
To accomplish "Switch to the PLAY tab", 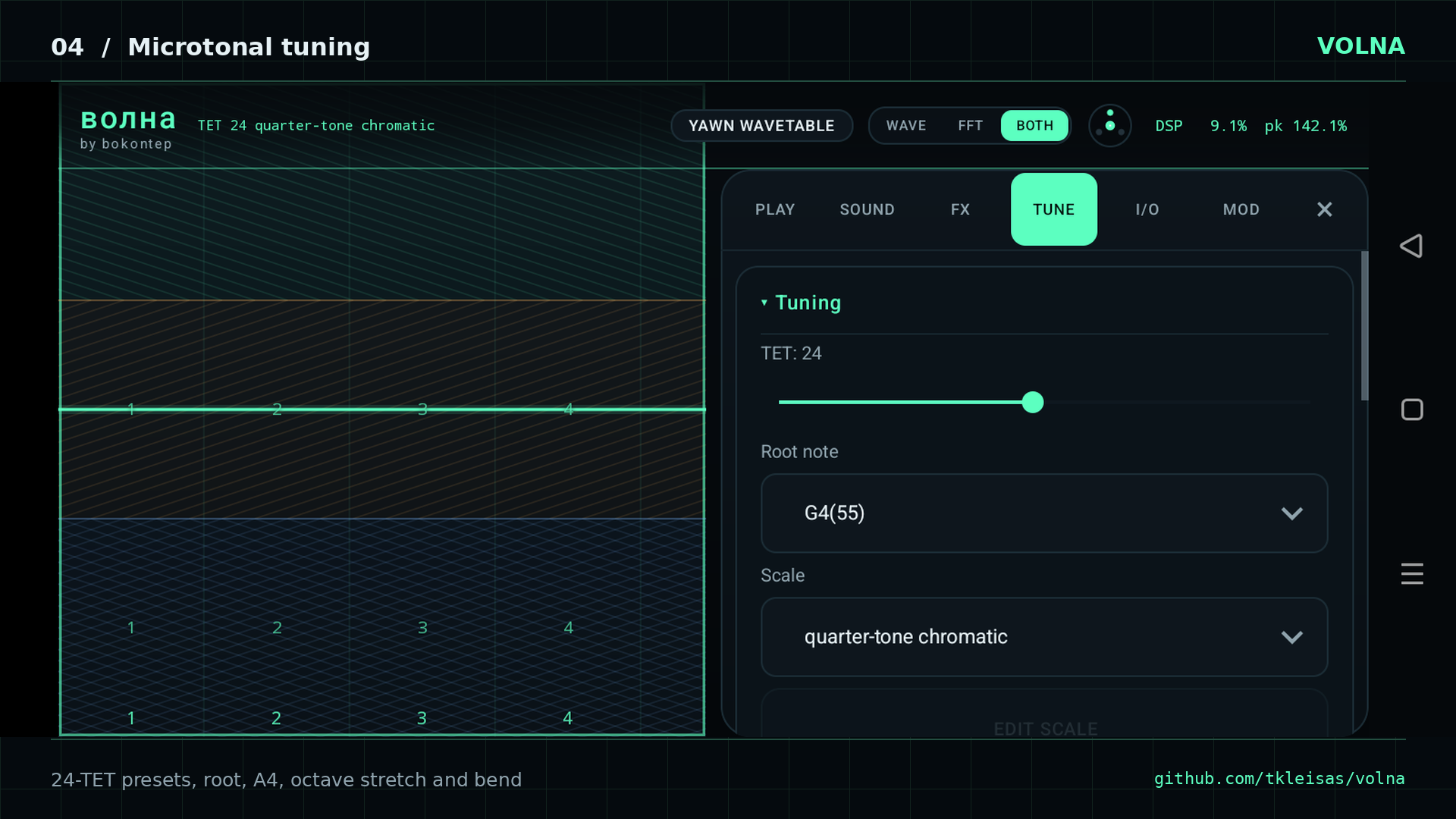I will coord(775,209).
